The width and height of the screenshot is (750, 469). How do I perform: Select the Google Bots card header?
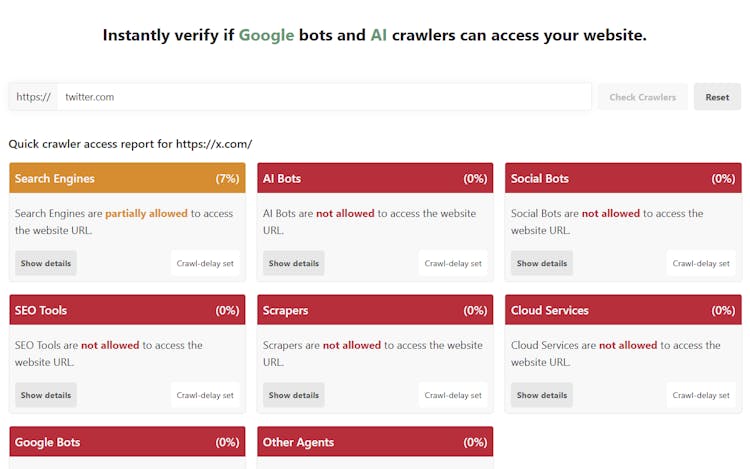(x=127, y=442)
